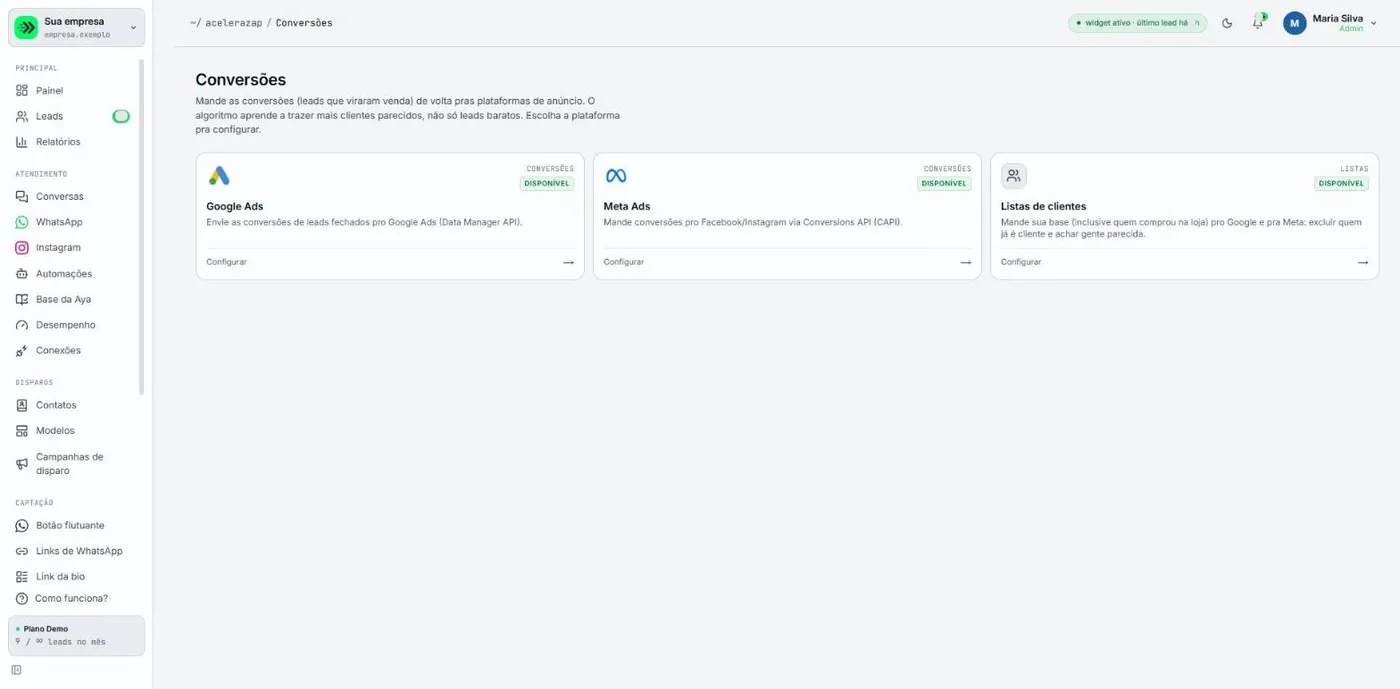Toggle the green Leads switch indicator

(121, 116)
